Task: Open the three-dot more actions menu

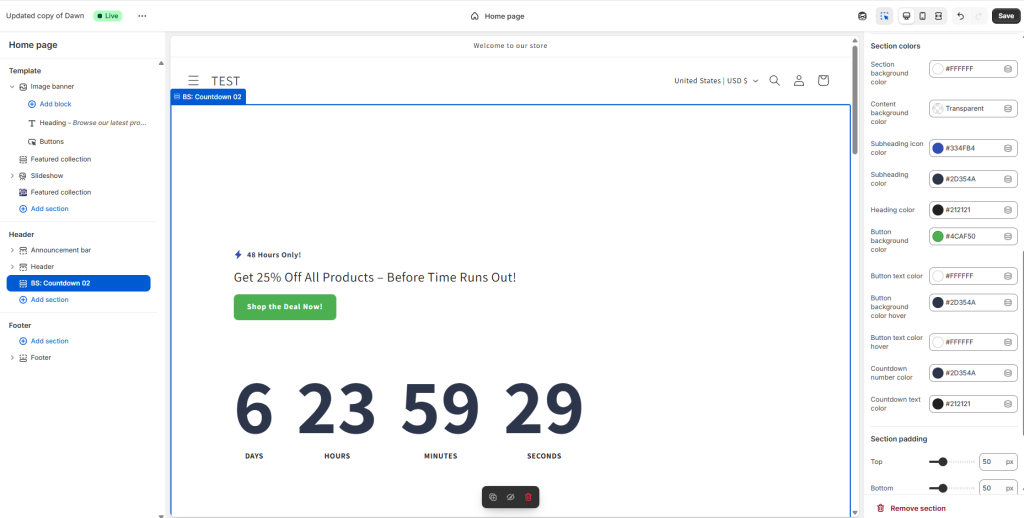Action: 142,16
